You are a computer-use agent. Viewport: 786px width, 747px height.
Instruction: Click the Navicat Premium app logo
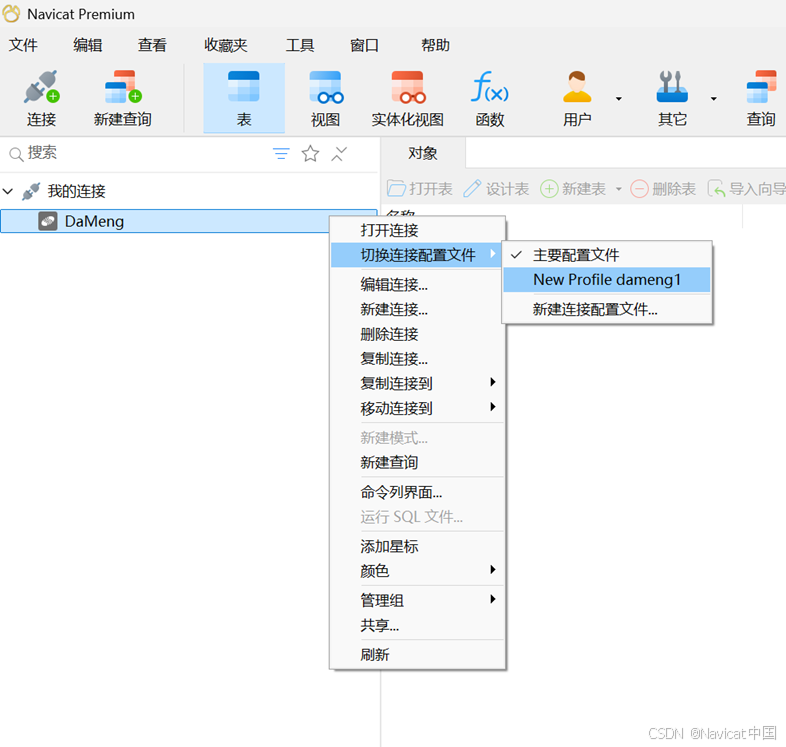[12, 14]
